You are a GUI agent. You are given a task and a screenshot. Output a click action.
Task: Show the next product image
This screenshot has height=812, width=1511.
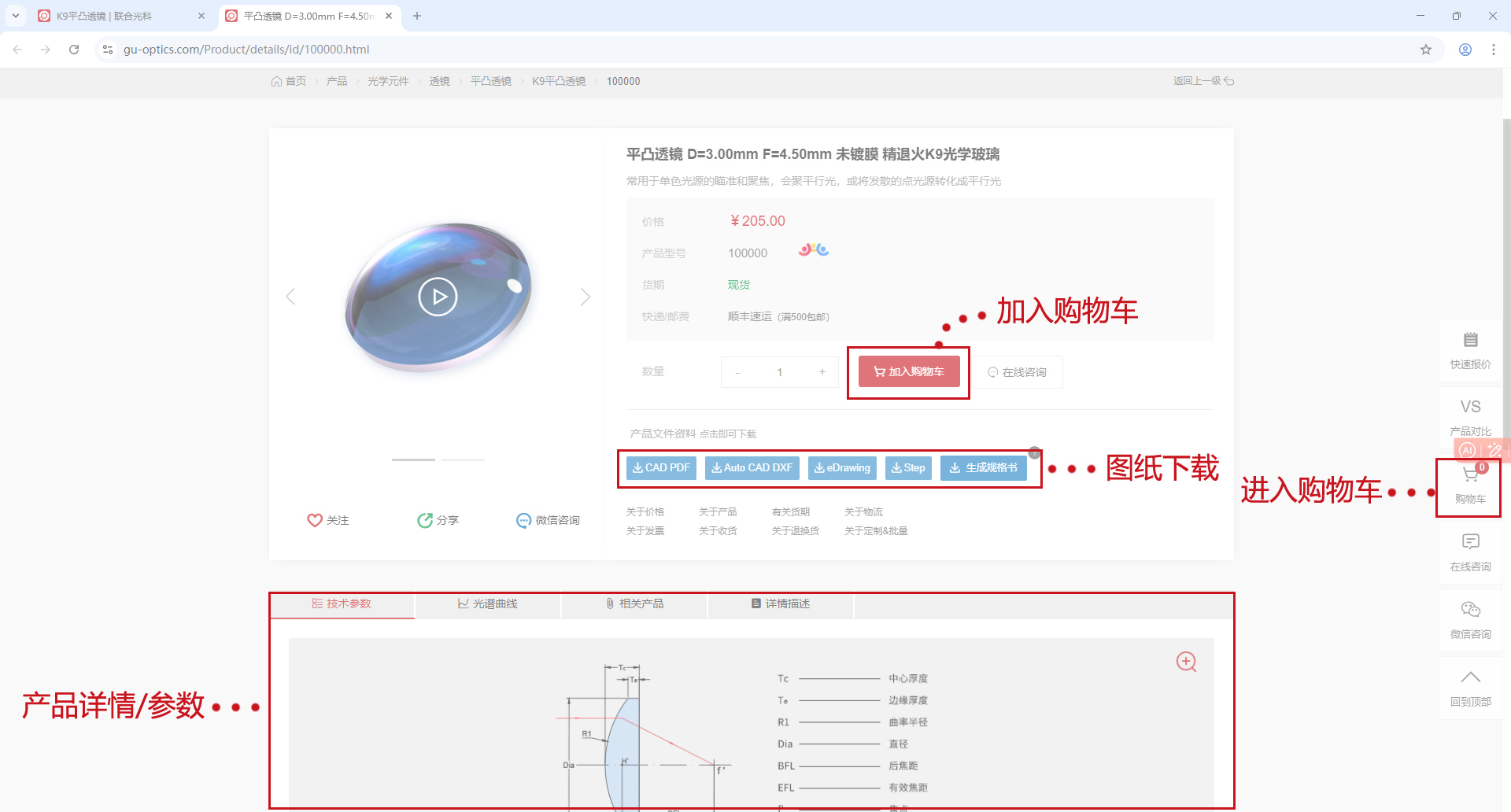pyautogui.click(x=585, y=297)
